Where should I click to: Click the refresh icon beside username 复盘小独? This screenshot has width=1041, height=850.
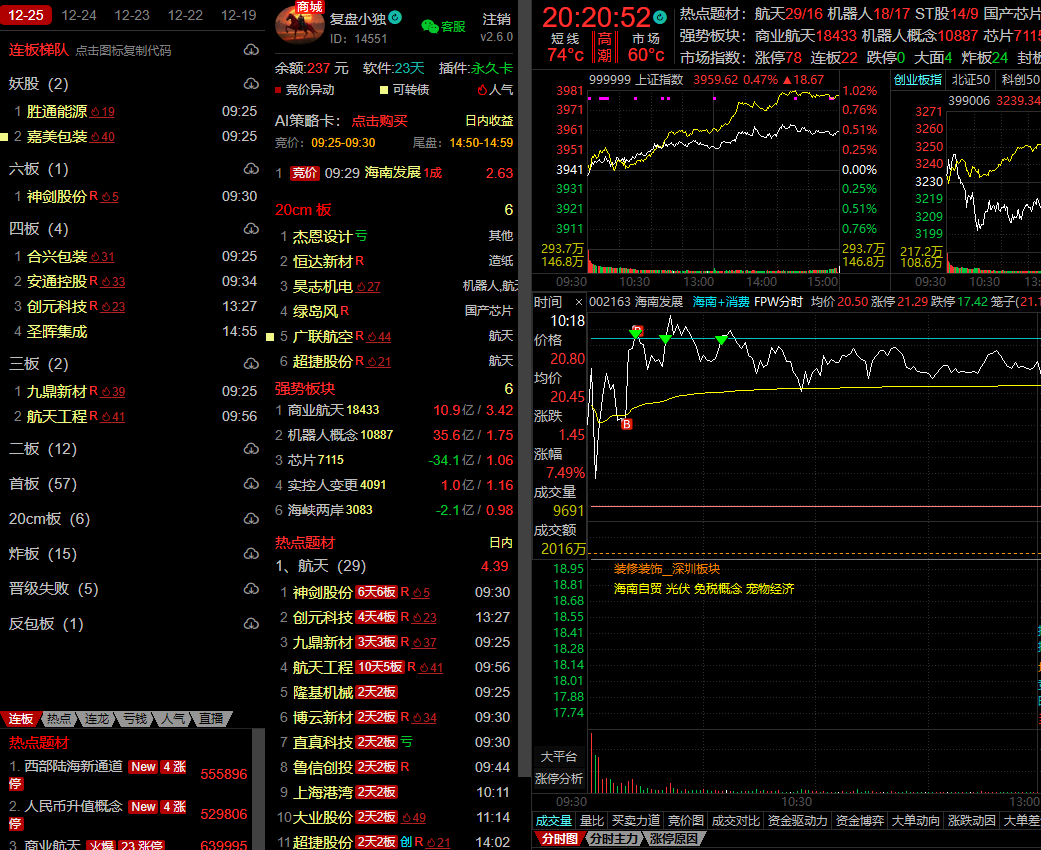coord(395,17)
